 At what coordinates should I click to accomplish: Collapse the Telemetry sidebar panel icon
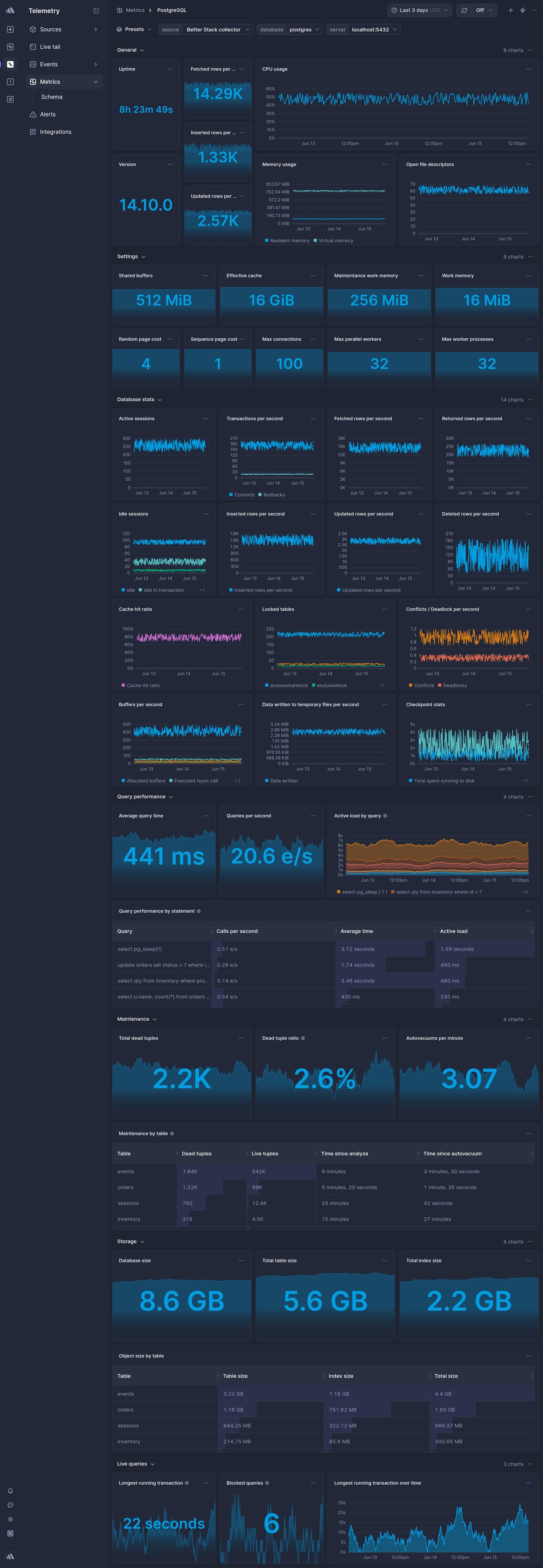96,11
